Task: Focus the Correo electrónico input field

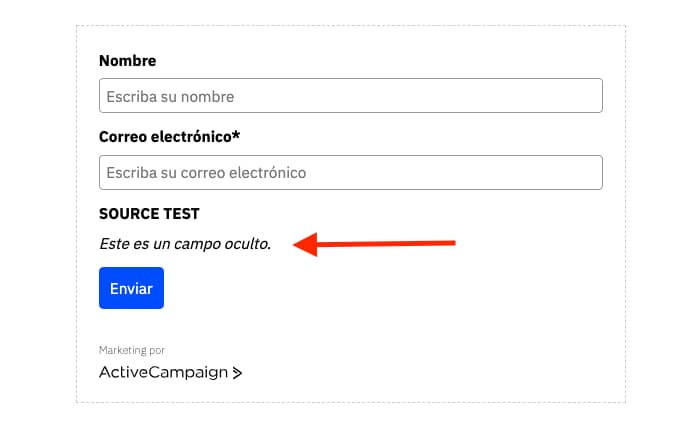Action: click(350, 173)
